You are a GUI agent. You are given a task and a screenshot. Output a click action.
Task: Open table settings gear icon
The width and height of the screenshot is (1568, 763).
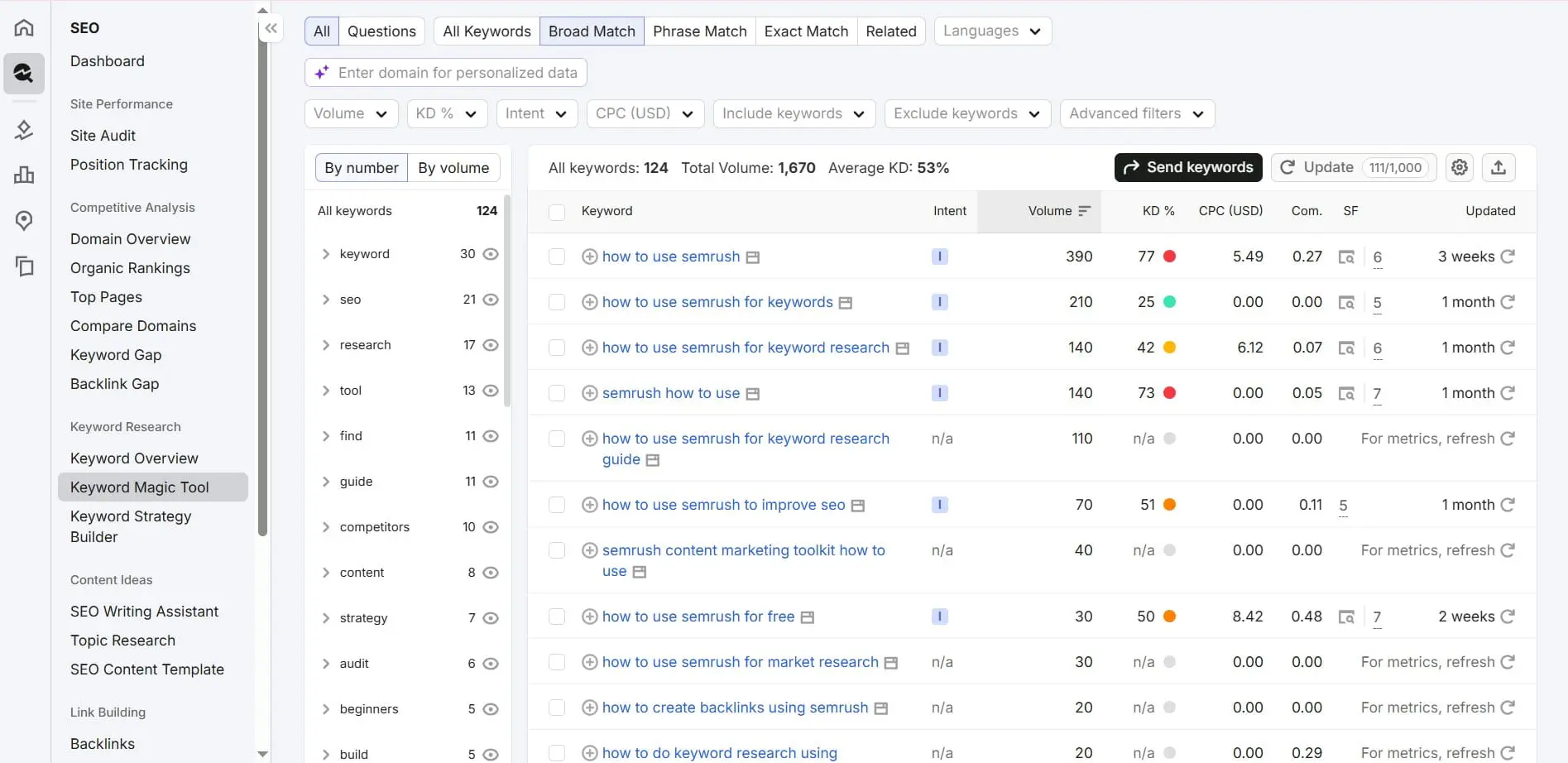tap(1460, 167)
